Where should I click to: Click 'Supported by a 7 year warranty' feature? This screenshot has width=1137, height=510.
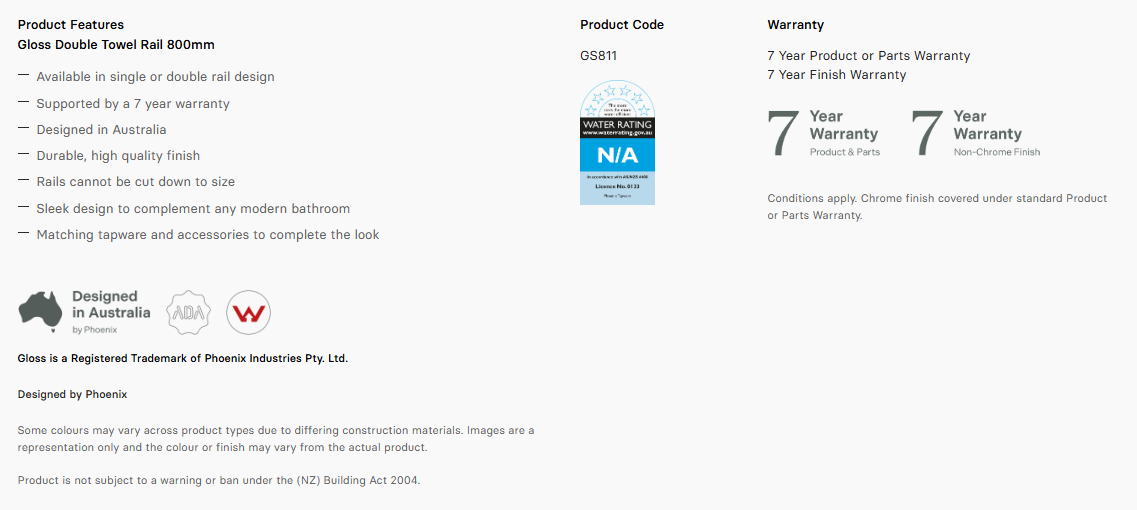[x=133, y=103]
